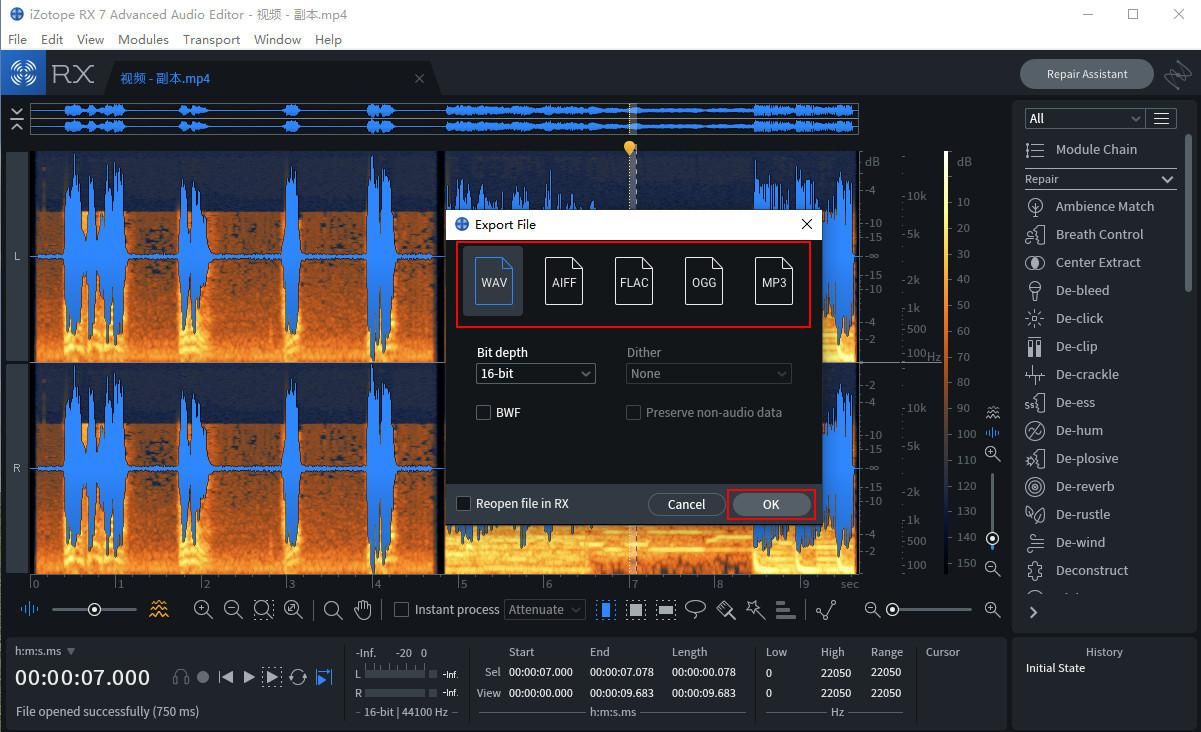Open the De-hum module
The width and height of the screenshot is (1201, 732).
pyautogui.click(x=1065, y=430)
